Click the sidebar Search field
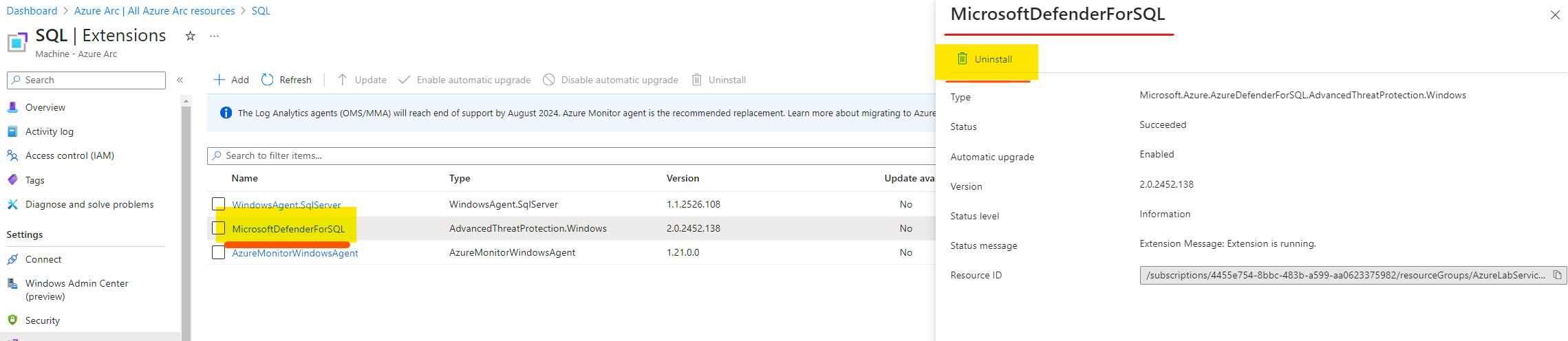 pos(86,80)
